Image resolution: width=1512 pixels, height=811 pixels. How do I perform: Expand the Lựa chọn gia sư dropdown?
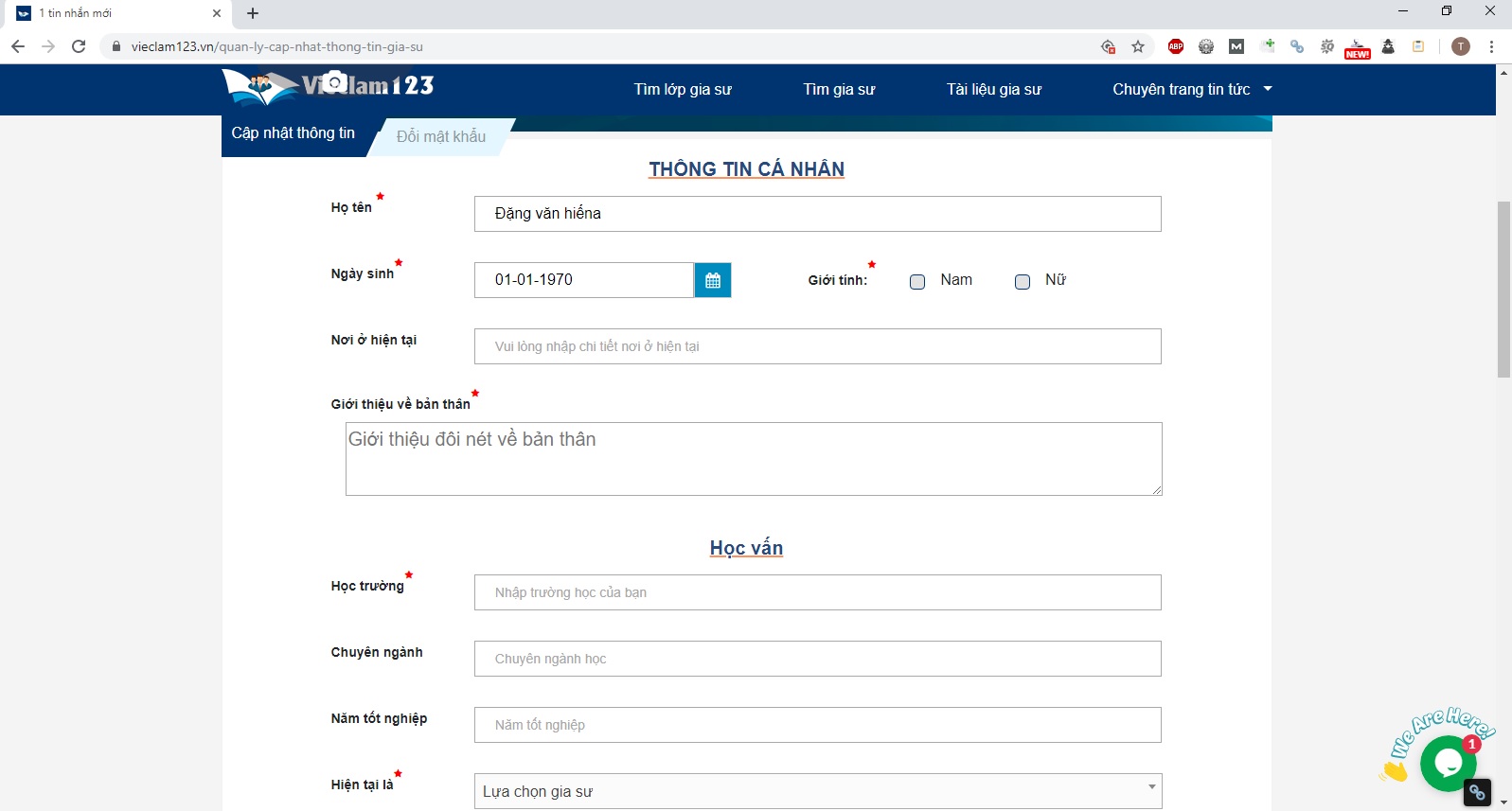[x=818, y=791]
